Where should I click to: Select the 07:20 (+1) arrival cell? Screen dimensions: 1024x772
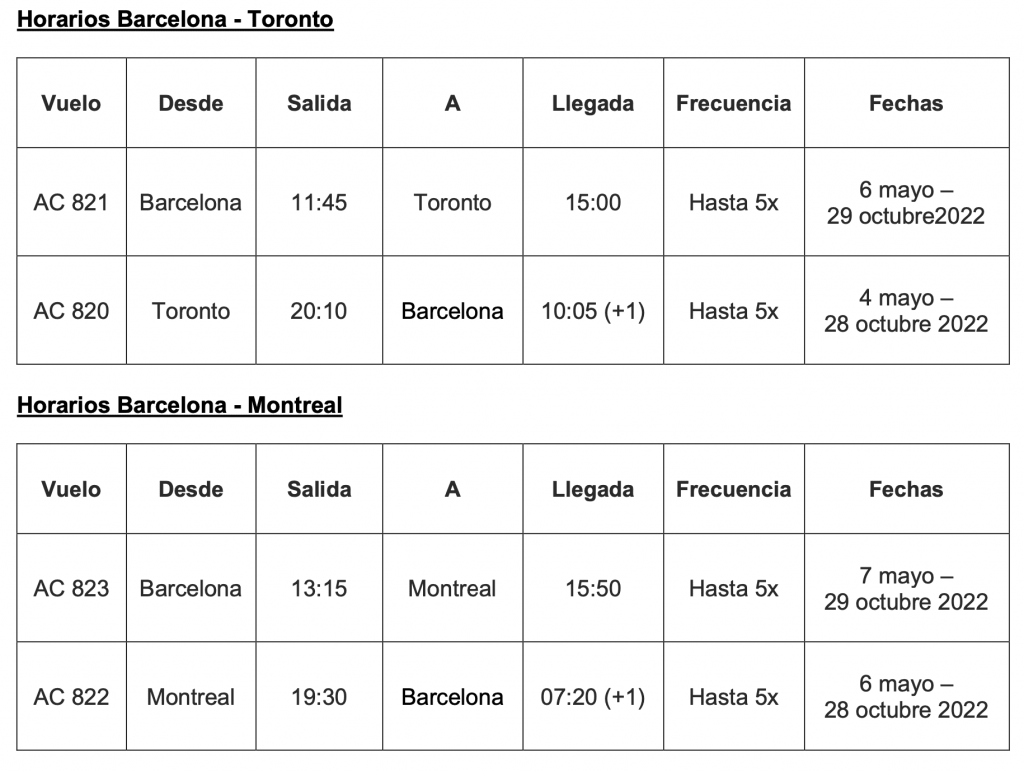click(593, 697)
